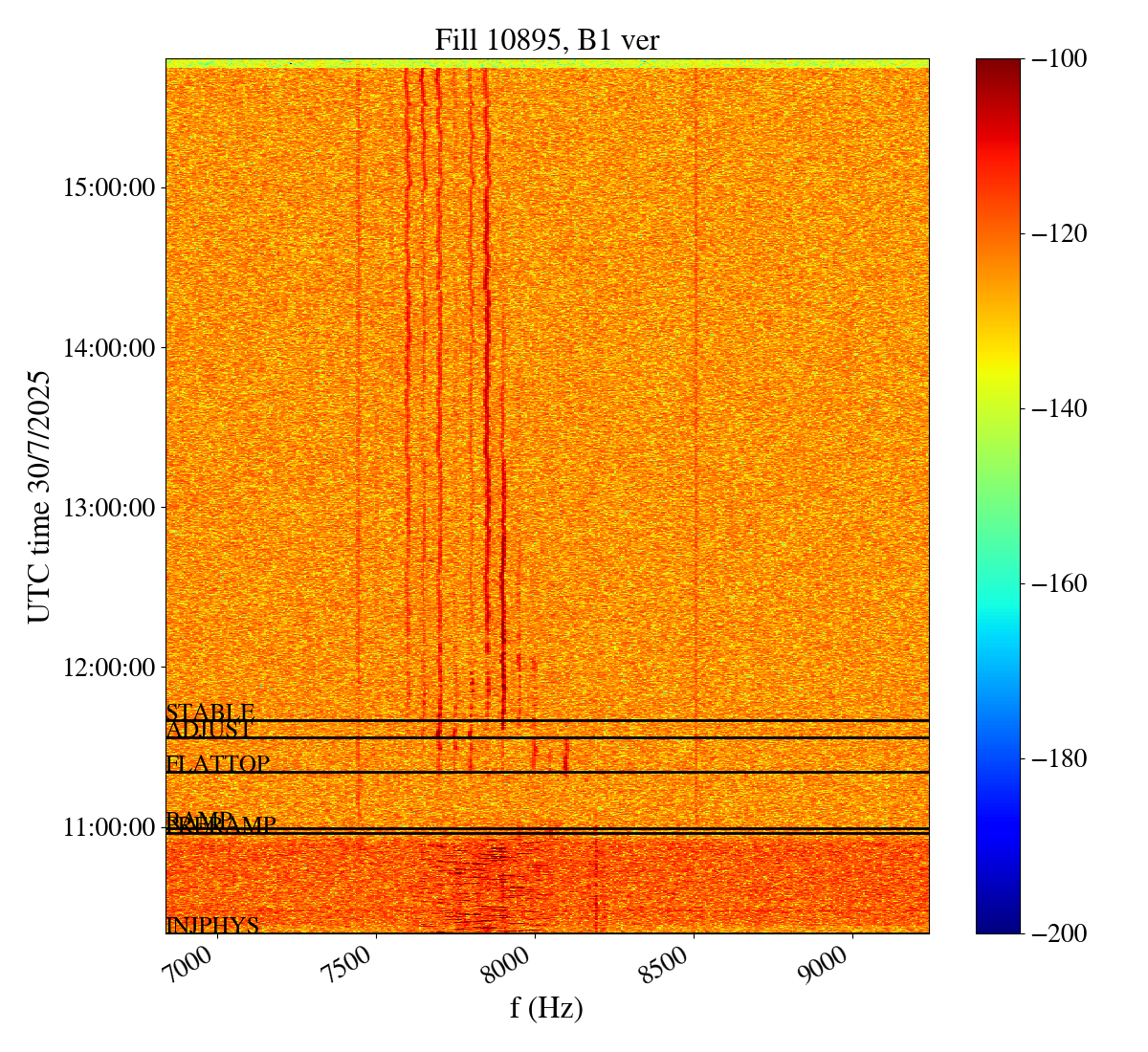The width and height of the screenshot is (1148, 1052).
Task: Click the 7000 frequency tick label
Action: [196, 964]
